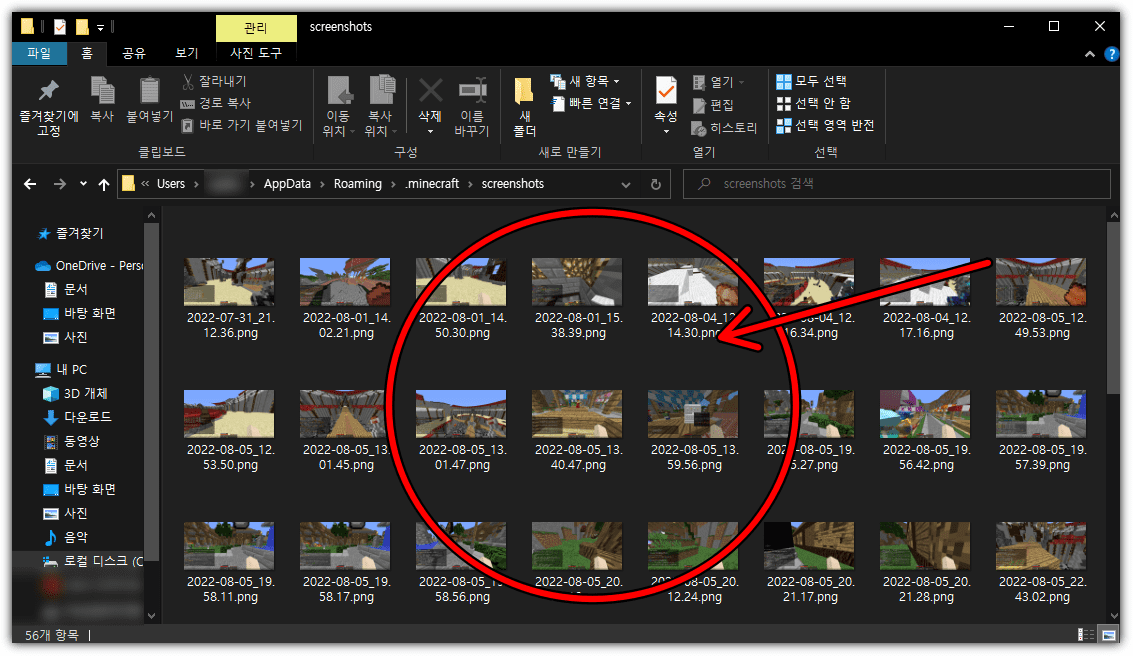Click Select None (선택 안 함)

(814, 103)
